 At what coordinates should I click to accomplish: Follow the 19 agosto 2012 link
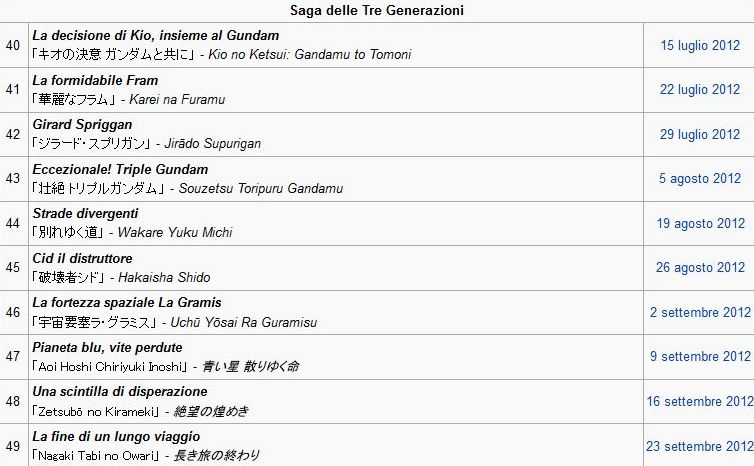[x=701, y=223]
